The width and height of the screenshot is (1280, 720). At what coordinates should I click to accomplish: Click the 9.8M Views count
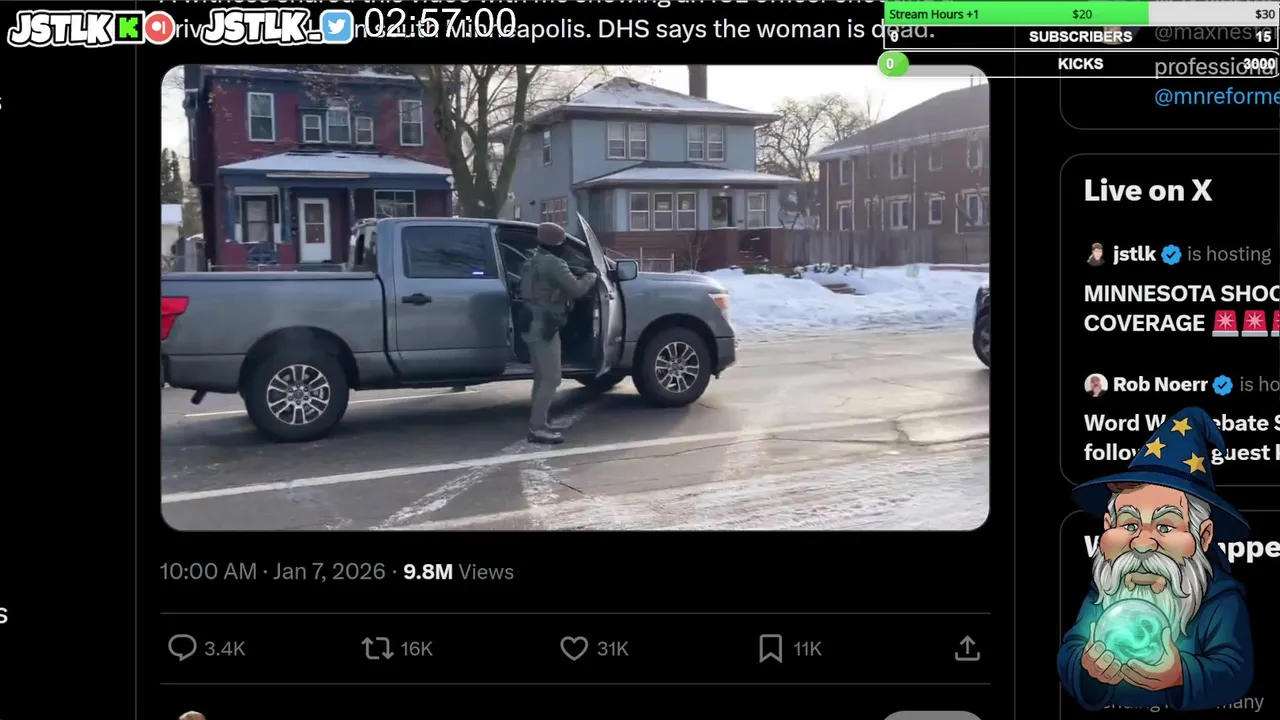pyautogui.click(x=458, y=572)
